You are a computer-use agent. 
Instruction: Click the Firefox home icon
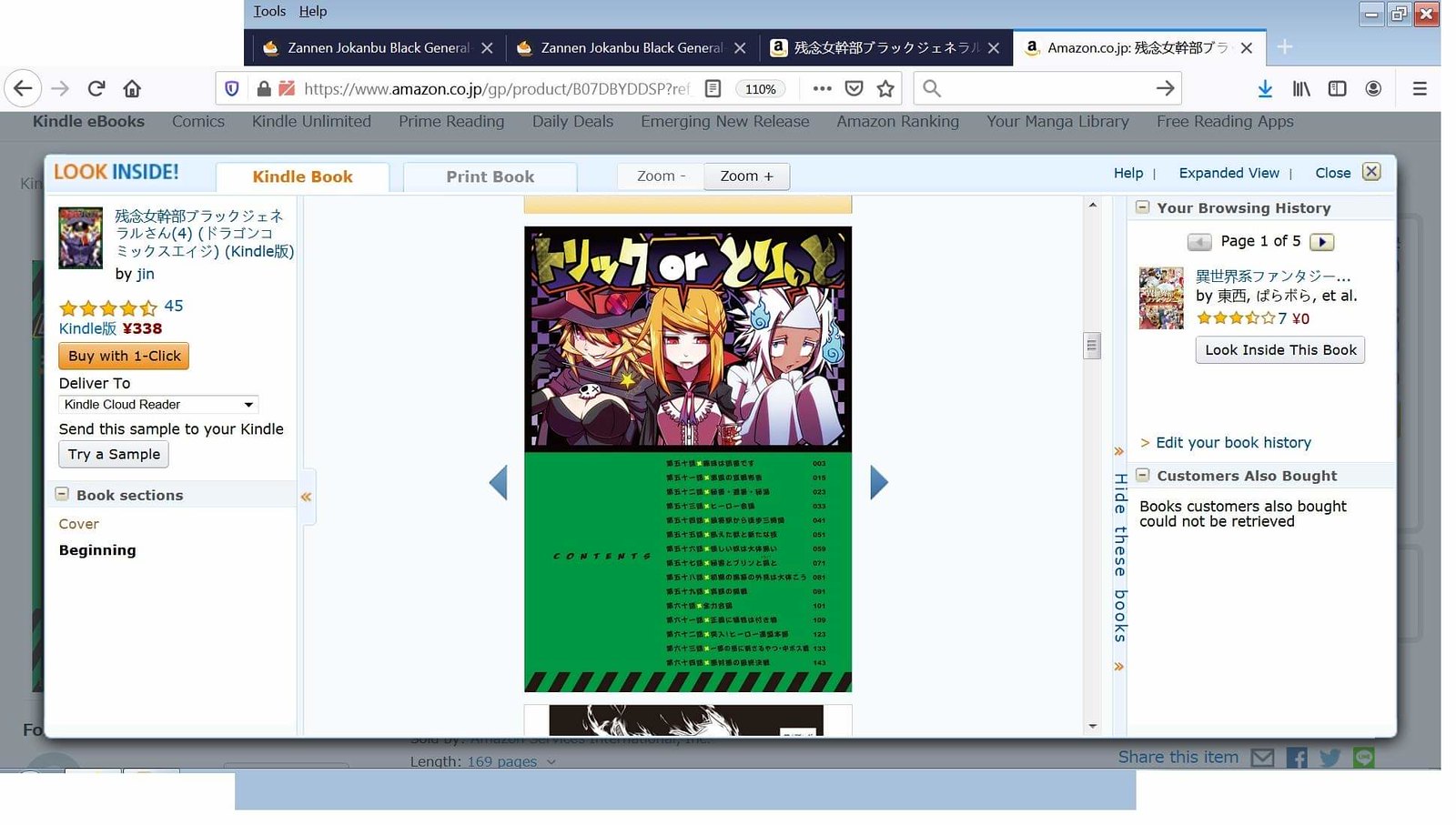pos(132,88)
